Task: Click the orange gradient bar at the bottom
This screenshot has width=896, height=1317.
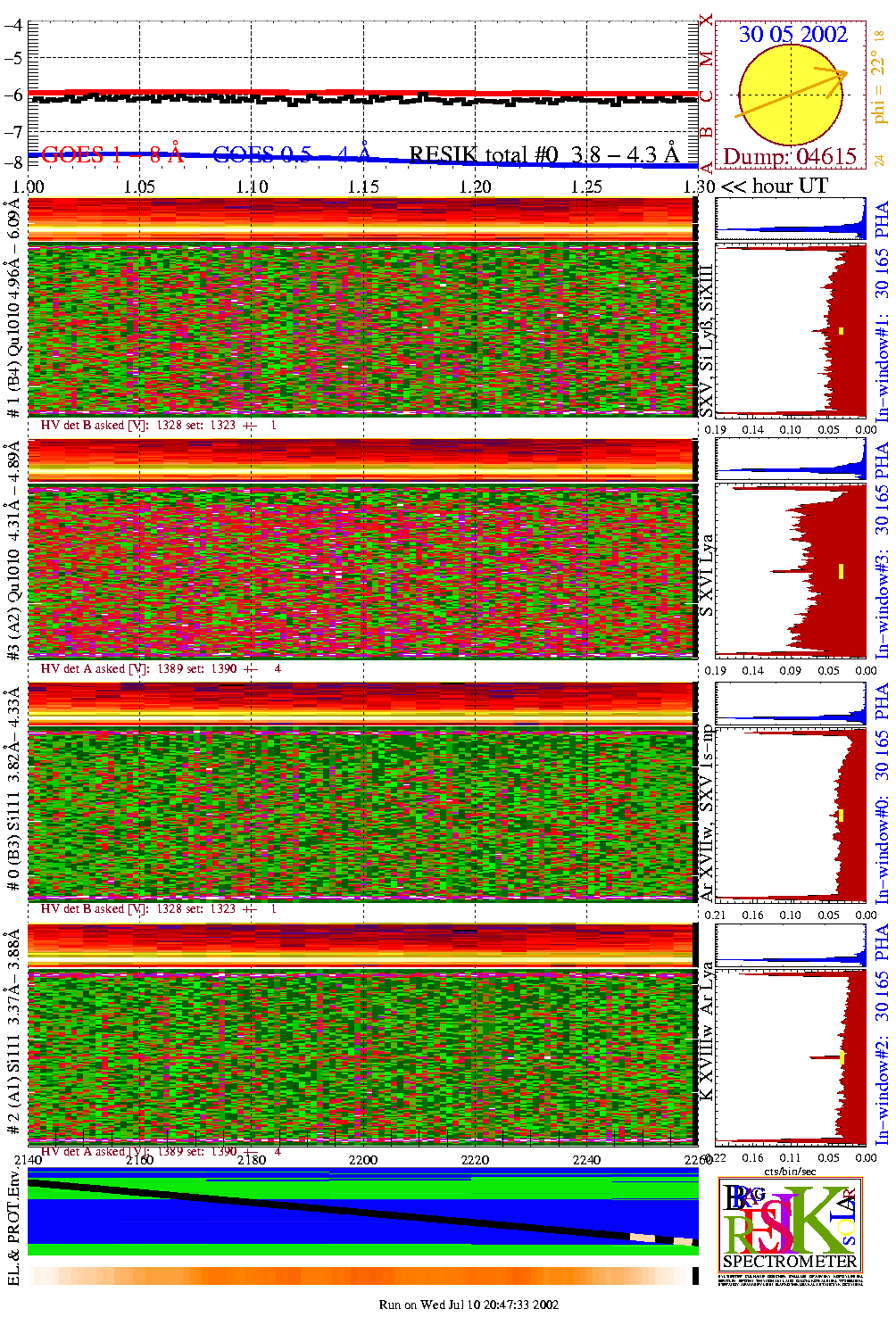Action: (361, 1276)
